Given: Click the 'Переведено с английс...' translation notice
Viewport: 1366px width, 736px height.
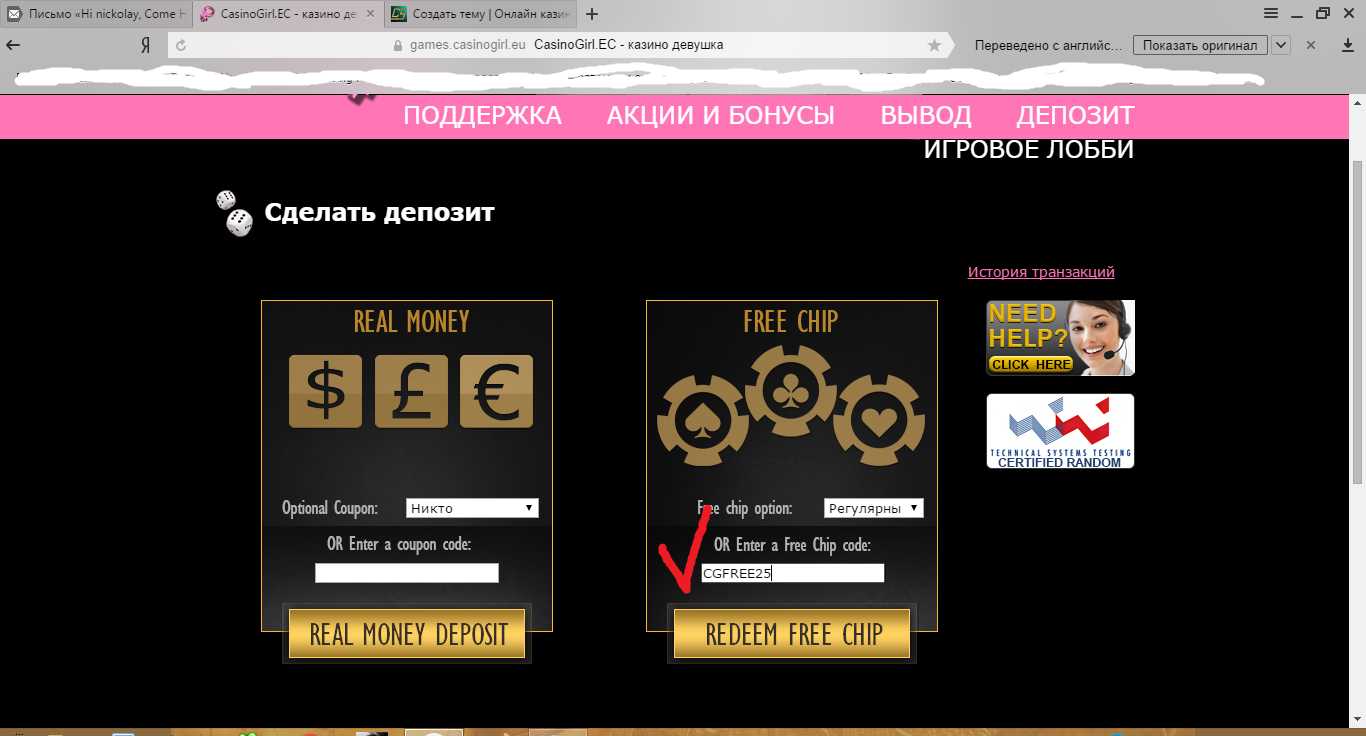Looking at the screenshot, I should pyautogui.click(x=1049, y=45).
